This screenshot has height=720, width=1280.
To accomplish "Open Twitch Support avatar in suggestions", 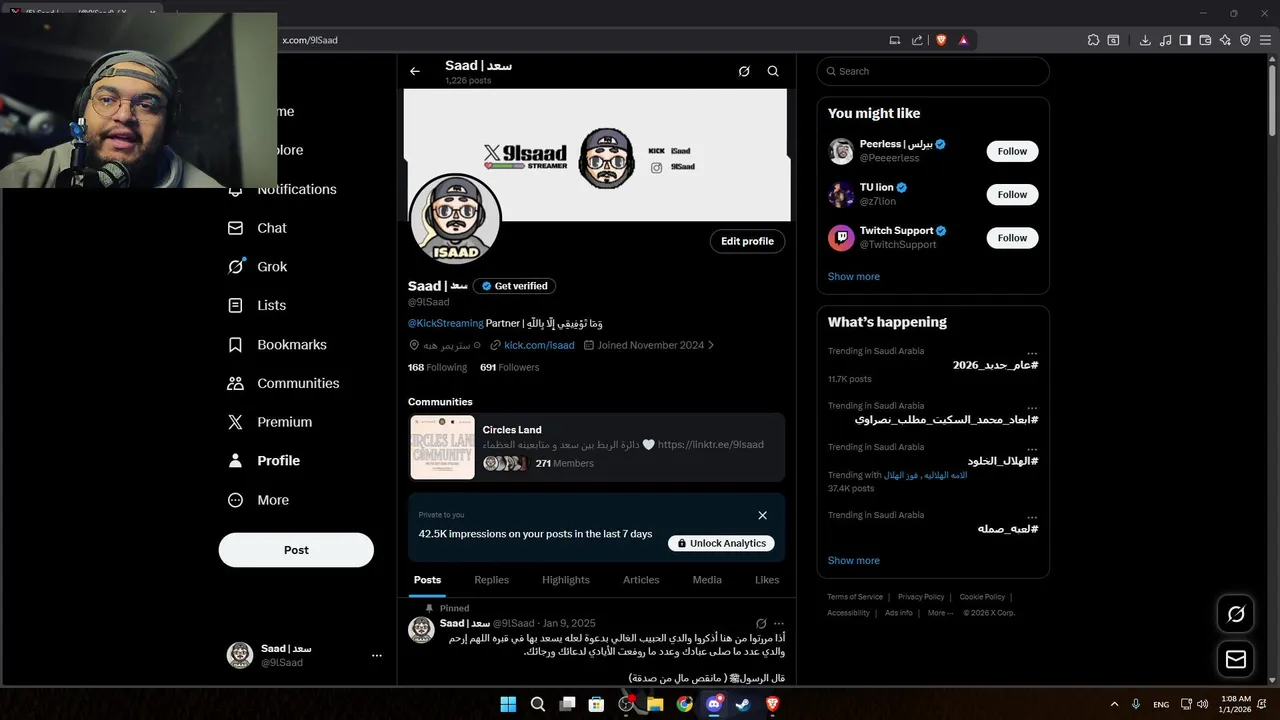I will [x=841, y=237].
